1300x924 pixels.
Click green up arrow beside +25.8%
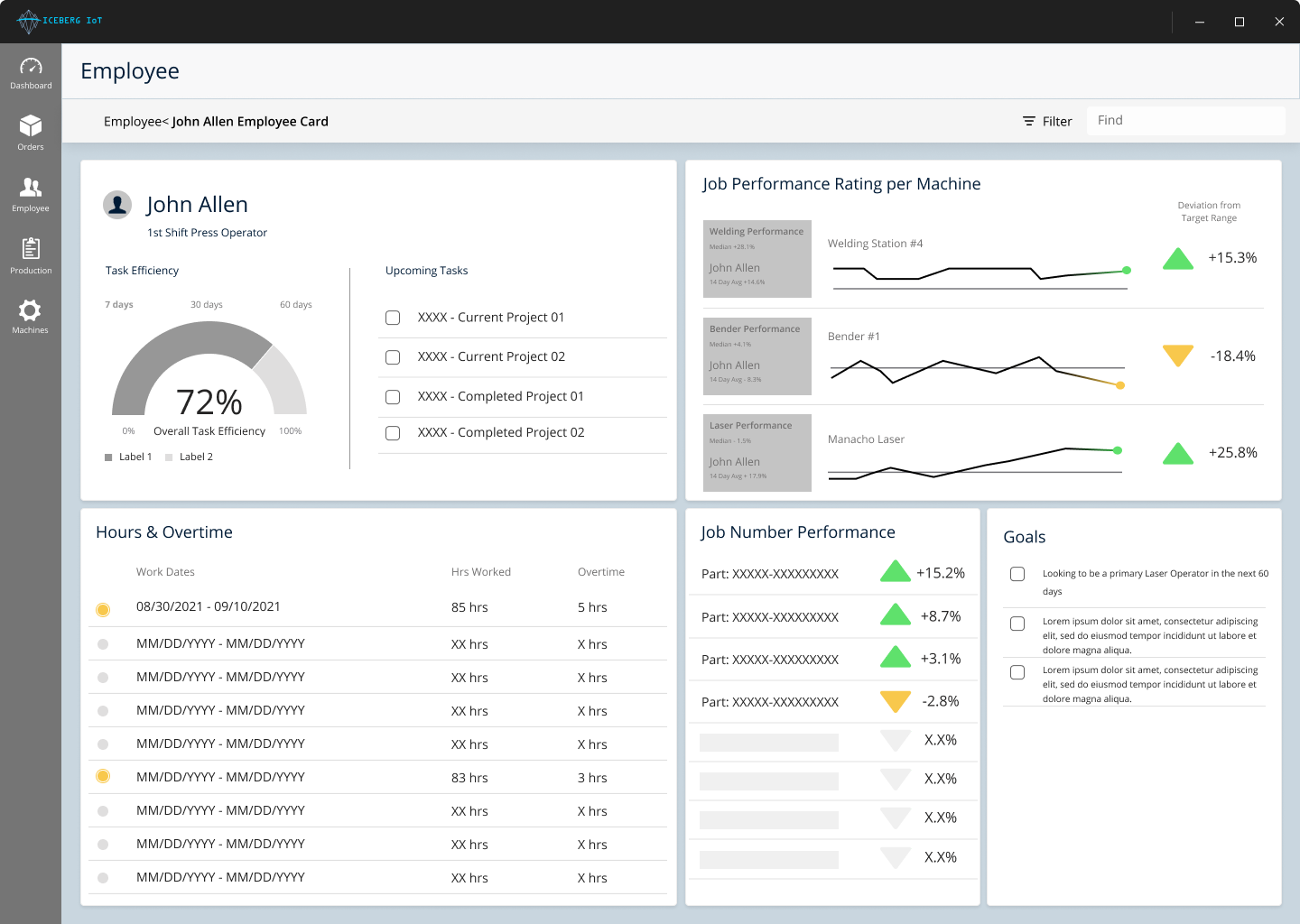click(x=1178, y=453)
